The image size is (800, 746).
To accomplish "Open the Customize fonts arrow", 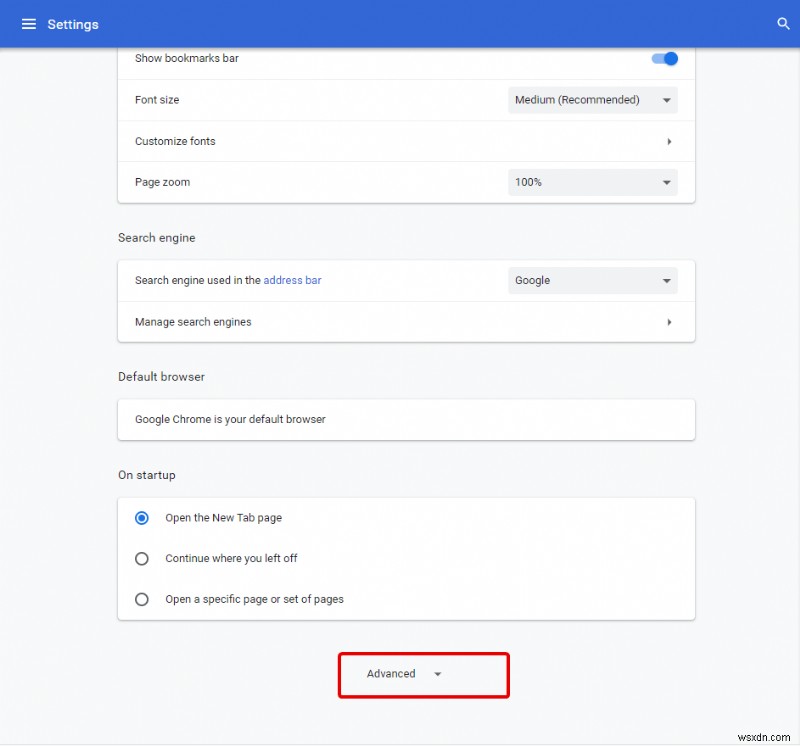I will (670, 141).
